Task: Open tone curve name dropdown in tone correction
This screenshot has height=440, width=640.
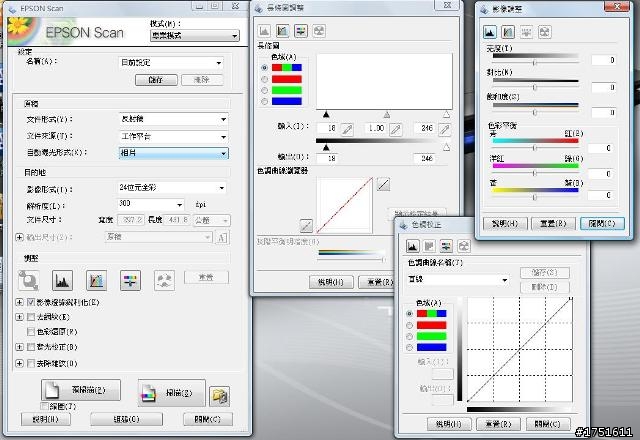Action: [458, 280]
